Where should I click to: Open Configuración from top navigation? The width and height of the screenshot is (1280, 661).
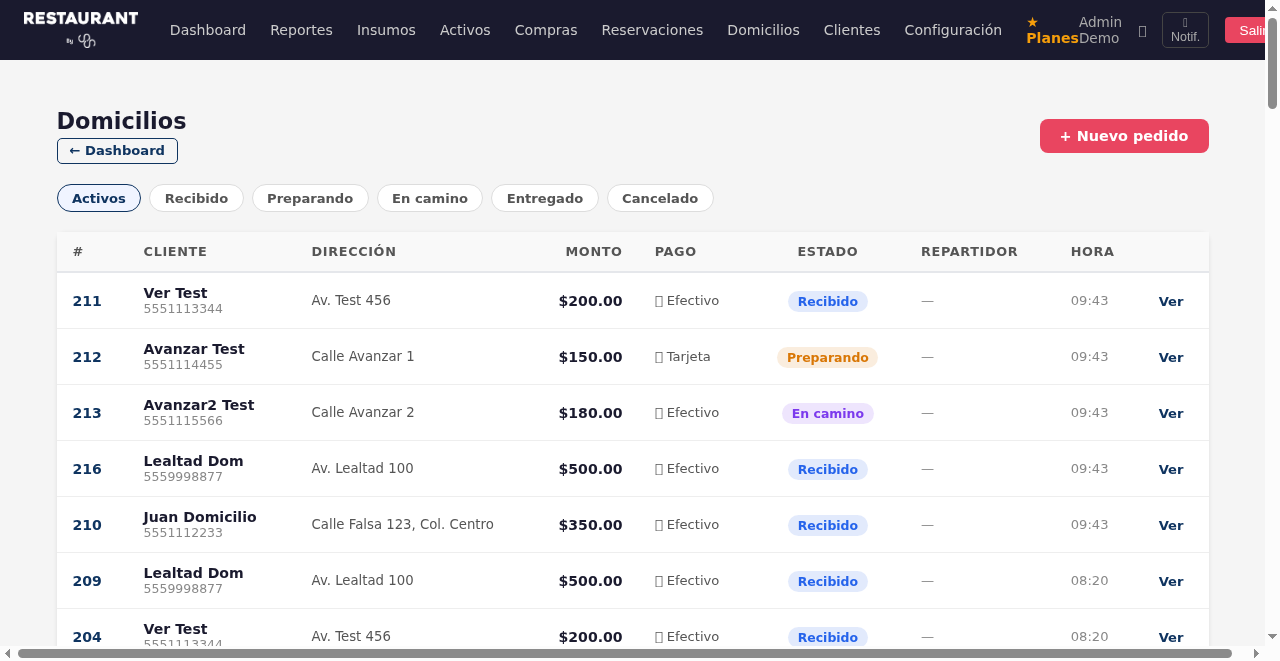pos(953,30)
